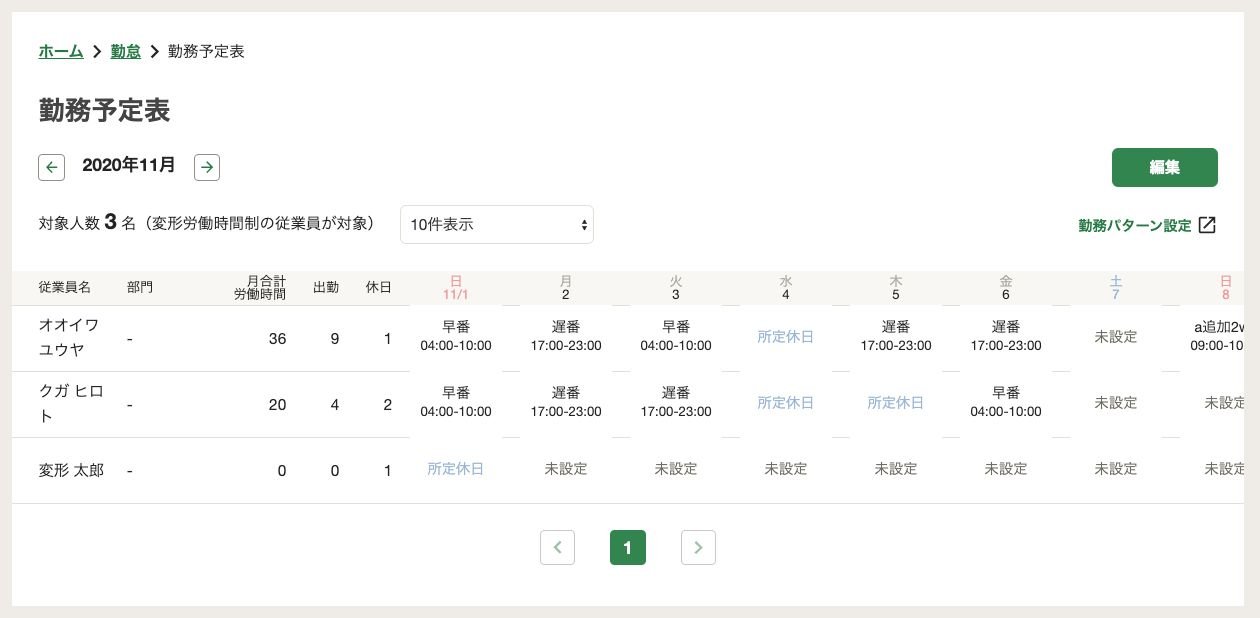Screen dimensions: 1260x618
Task: Open 勤怠 breadcrumb link
Action: (126, 51)
